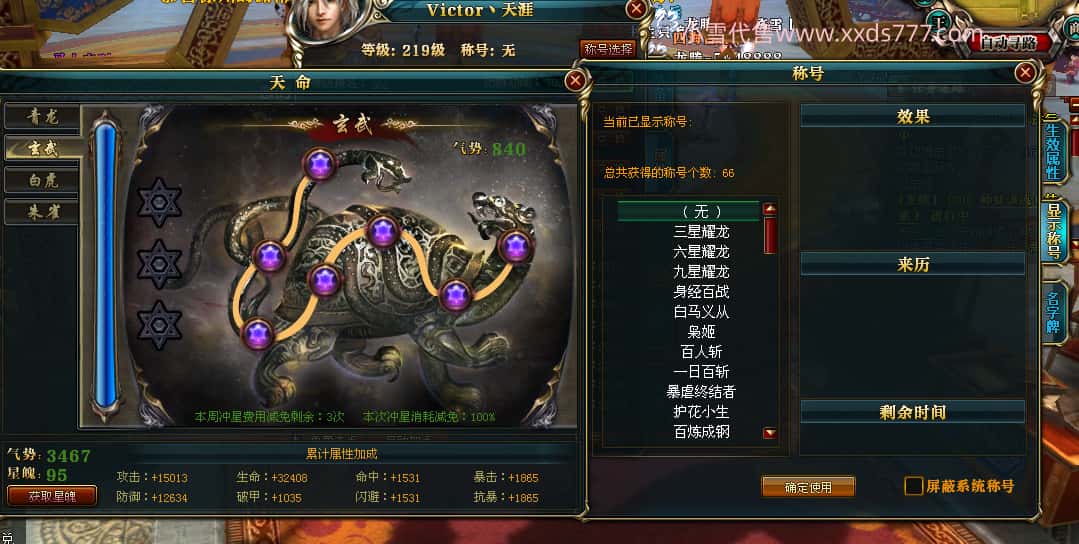Select the top empty hexagram star slot
Viewport: 1079px width, 544px height.
tap(160, 202)
